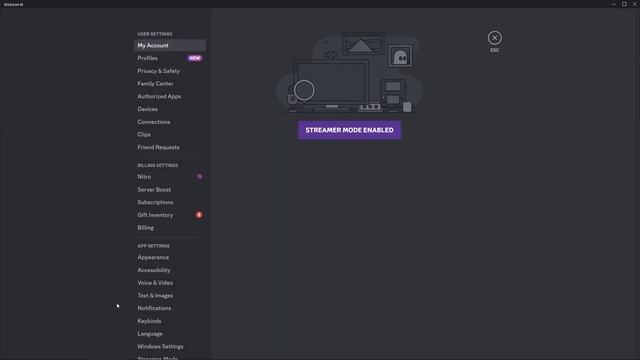This screenshot has width=640, height=360.
Task: Open the My Account settings page
Action: [170, 45]
